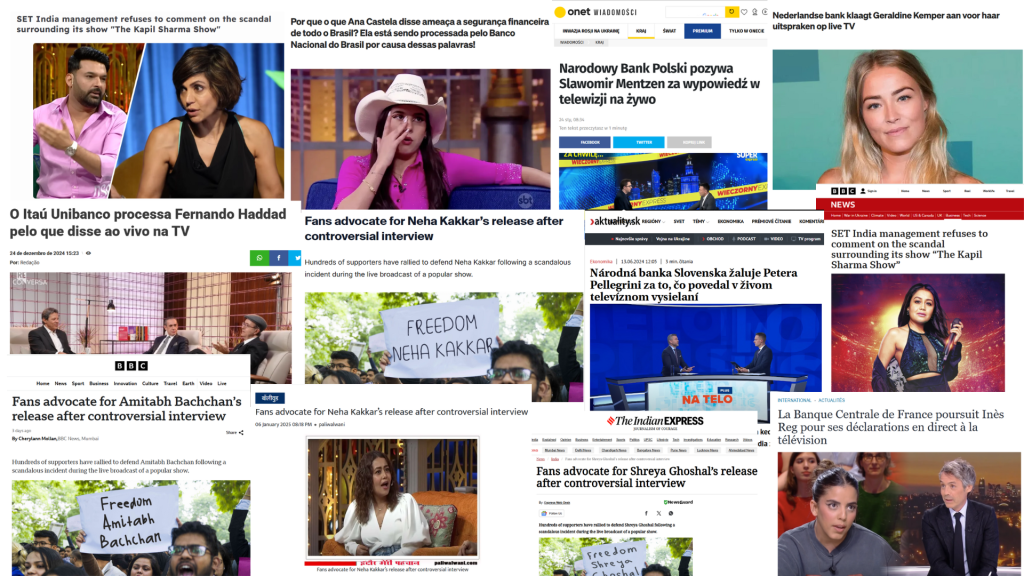Open Vojna na Ukrajine on aktuality.sk
1024x576 pixels.
(673, 239)
